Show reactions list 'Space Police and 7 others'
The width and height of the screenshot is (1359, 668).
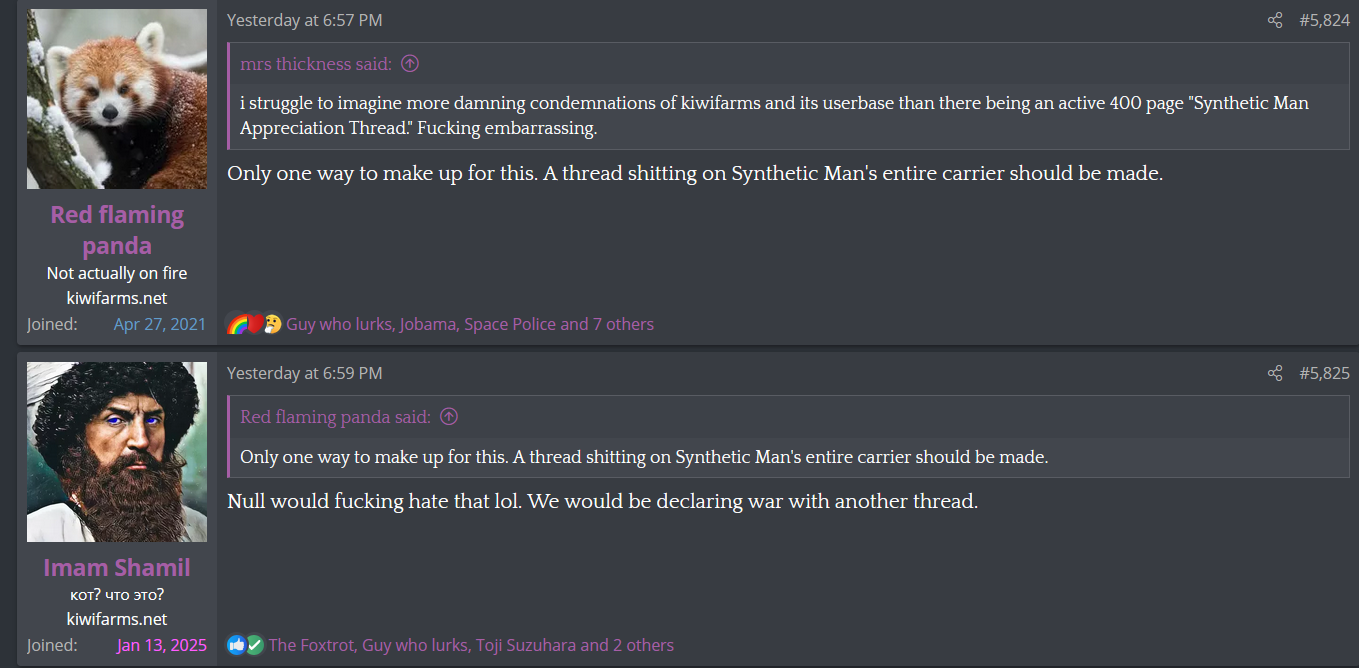[559, 324]
